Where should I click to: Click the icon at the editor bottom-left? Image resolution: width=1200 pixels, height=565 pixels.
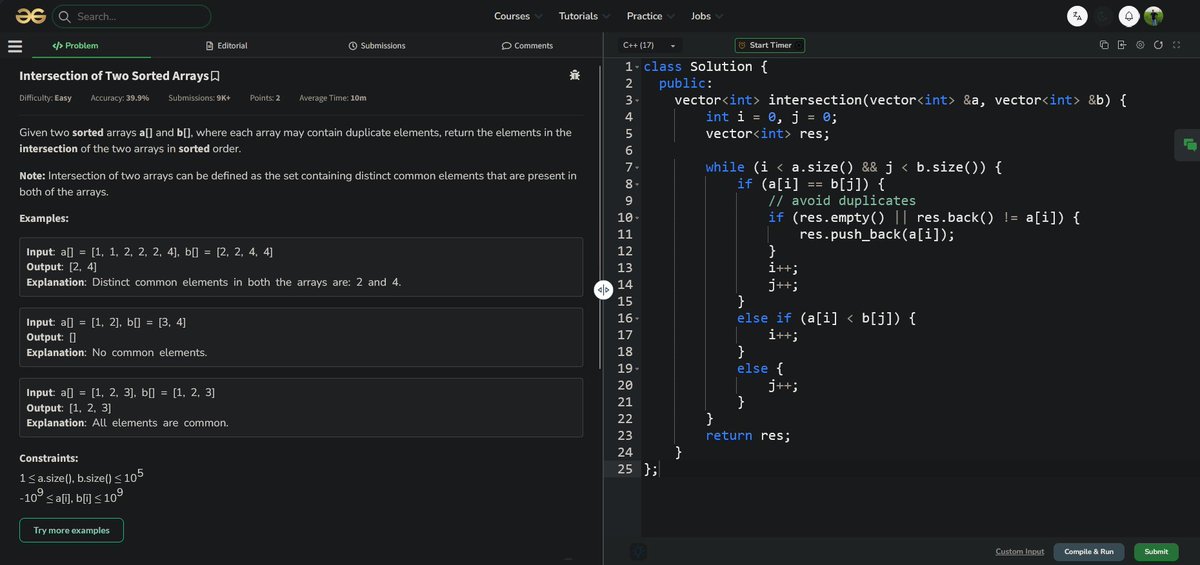639,552
